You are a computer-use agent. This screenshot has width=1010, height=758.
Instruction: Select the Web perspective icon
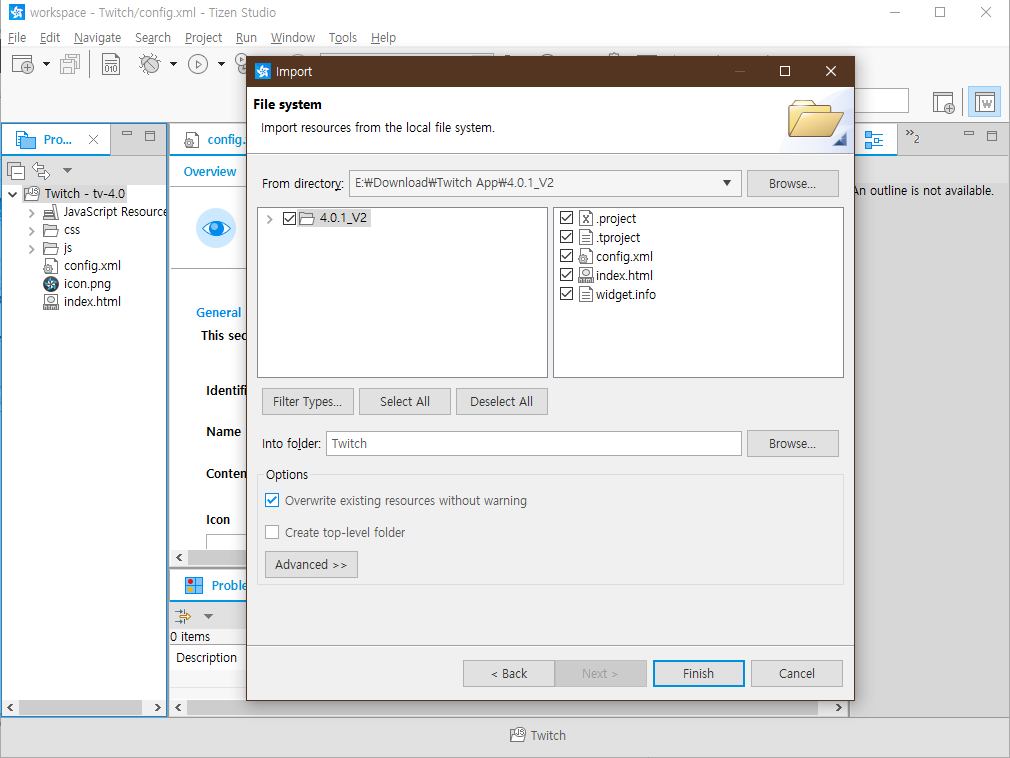(984, 102)
